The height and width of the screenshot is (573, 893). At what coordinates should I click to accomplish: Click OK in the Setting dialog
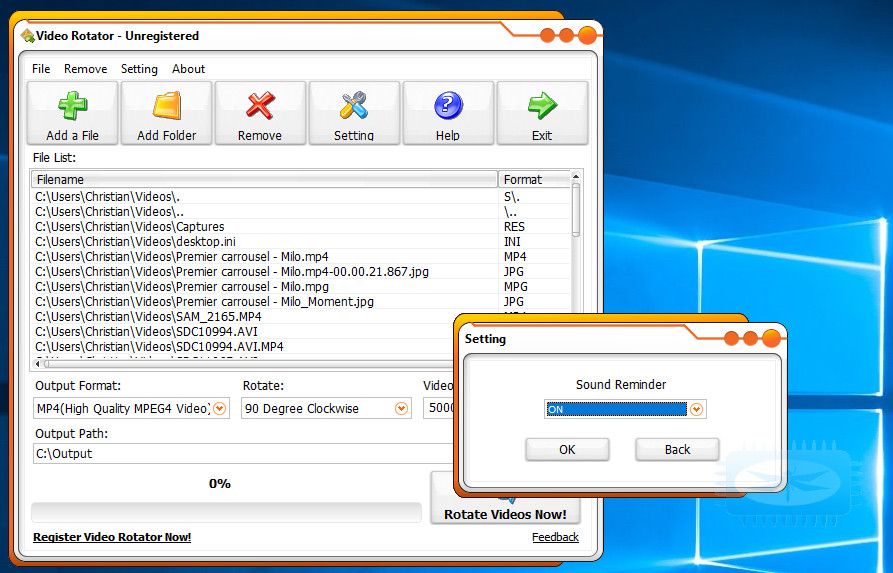tap(567, 449)
